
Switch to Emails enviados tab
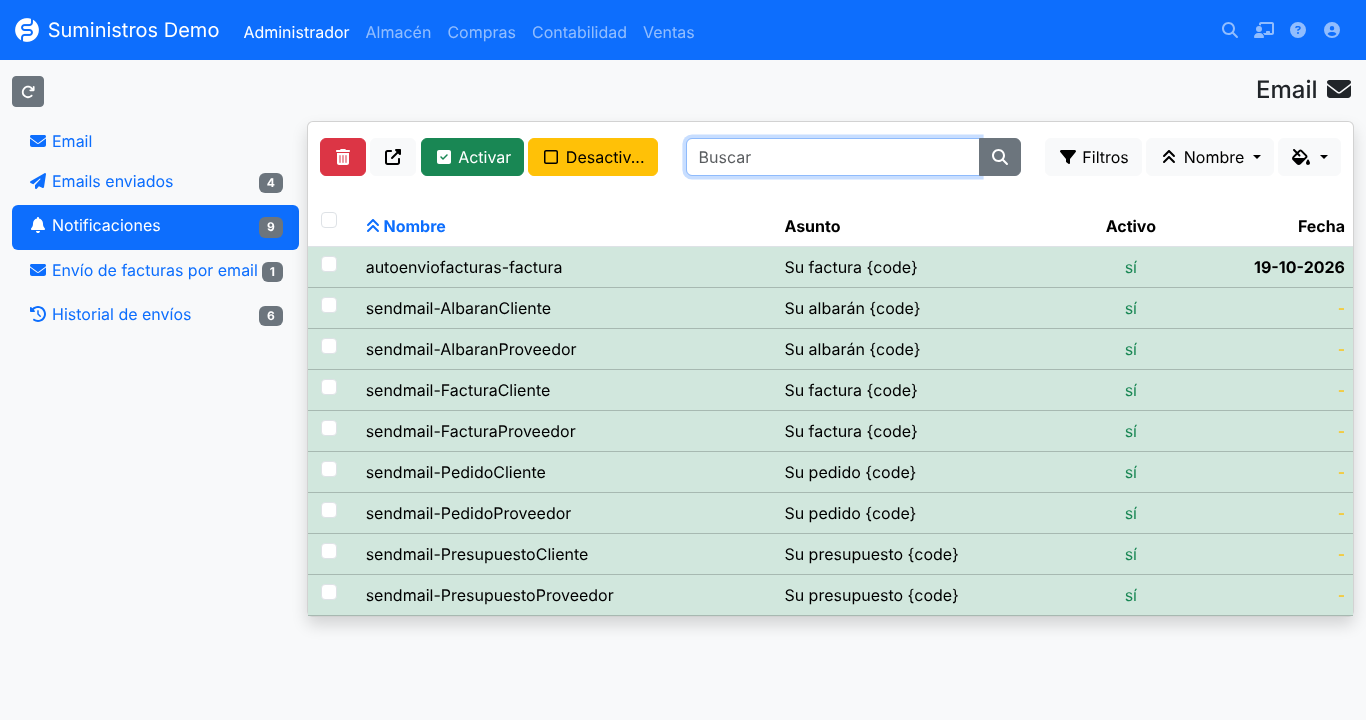pos(155,182)
